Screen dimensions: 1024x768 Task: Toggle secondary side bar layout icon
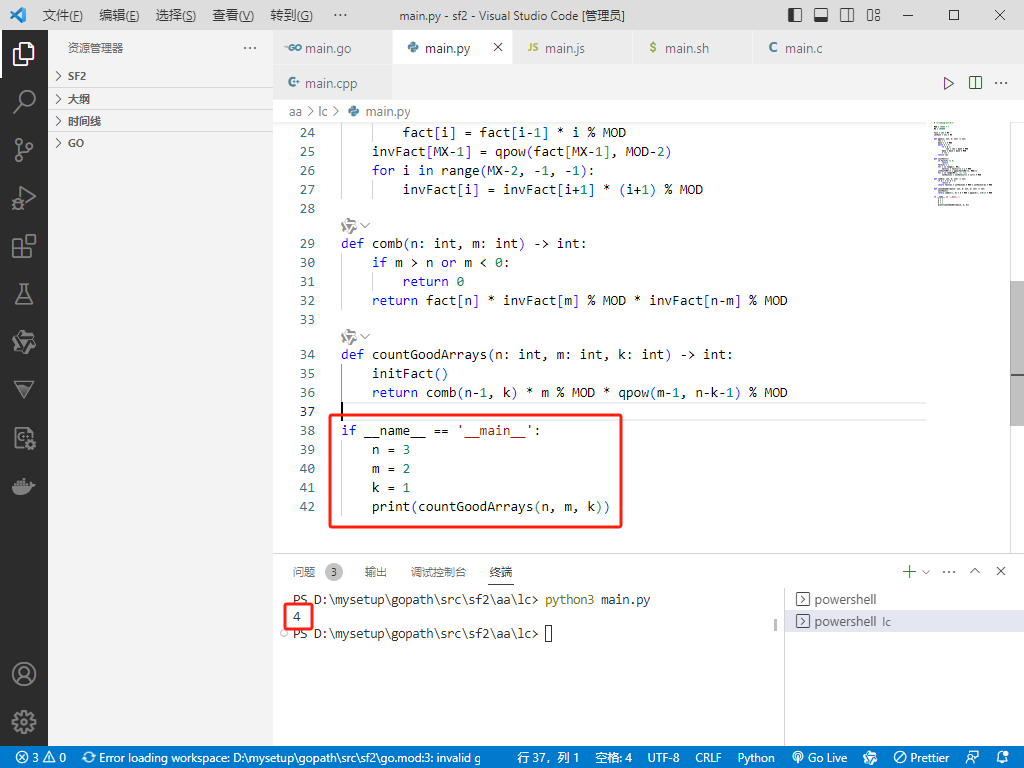click(x=847, y=15)
